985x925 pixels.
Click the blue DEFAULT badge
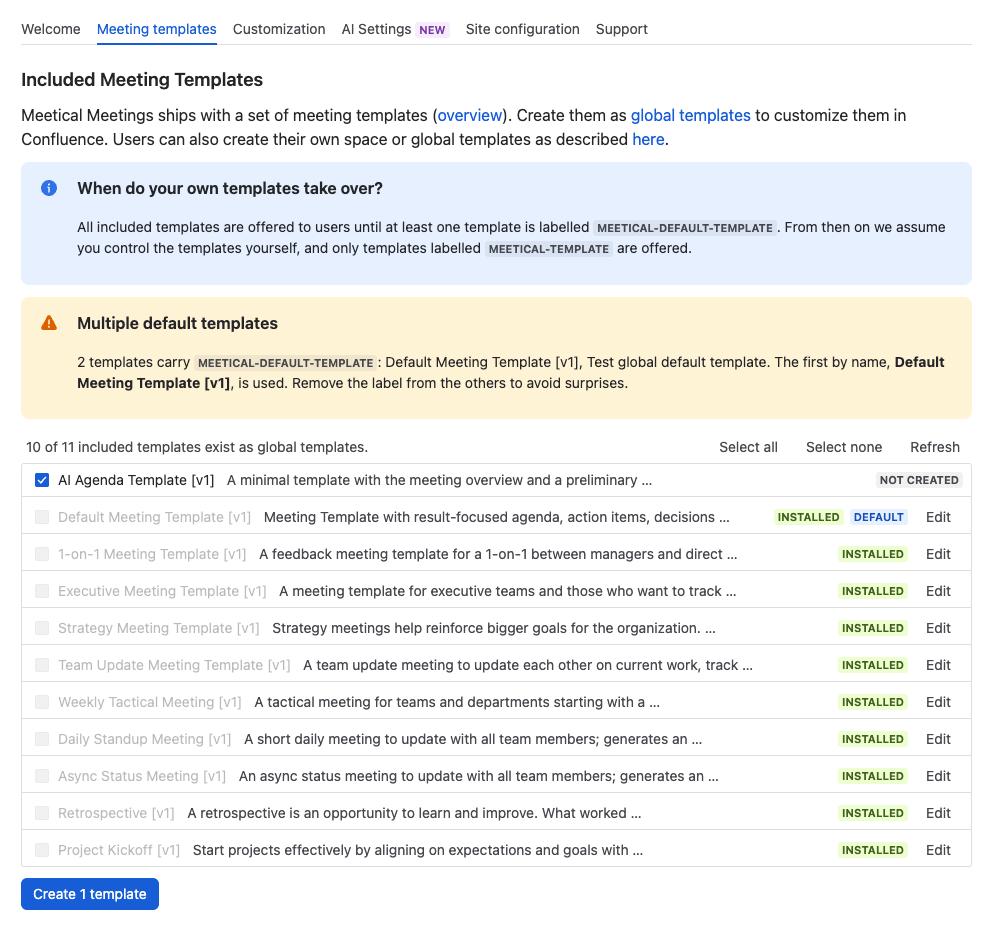(x=878, y=517)
